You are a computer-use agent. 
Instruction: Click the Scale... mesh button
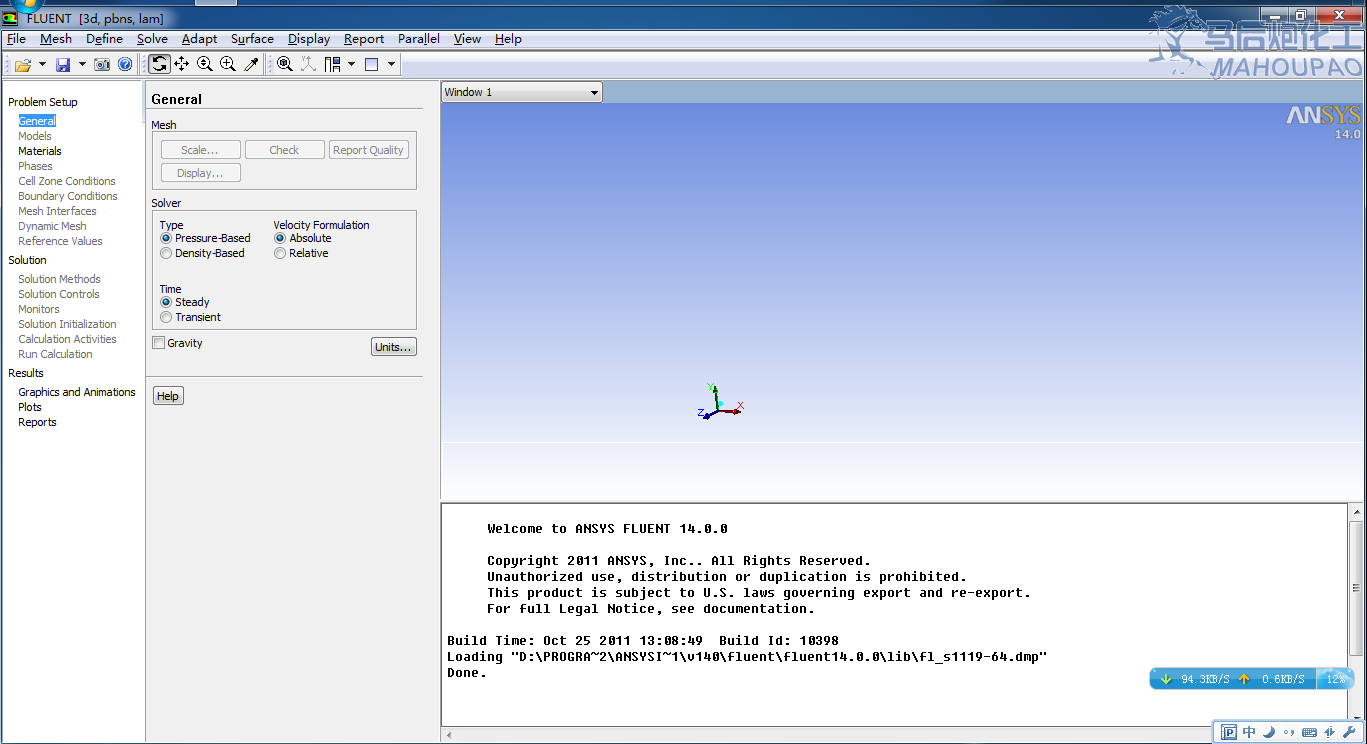point(201,150)
